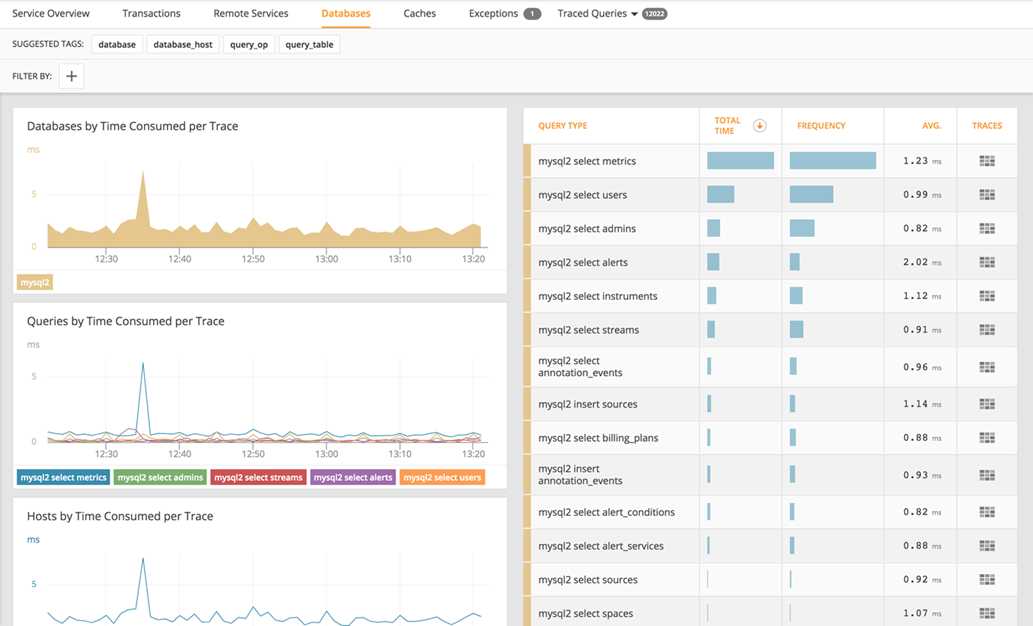This screenshot has height=626, width=1033.
Task: Click the Exceptions count badge
Action: (532, 14)
